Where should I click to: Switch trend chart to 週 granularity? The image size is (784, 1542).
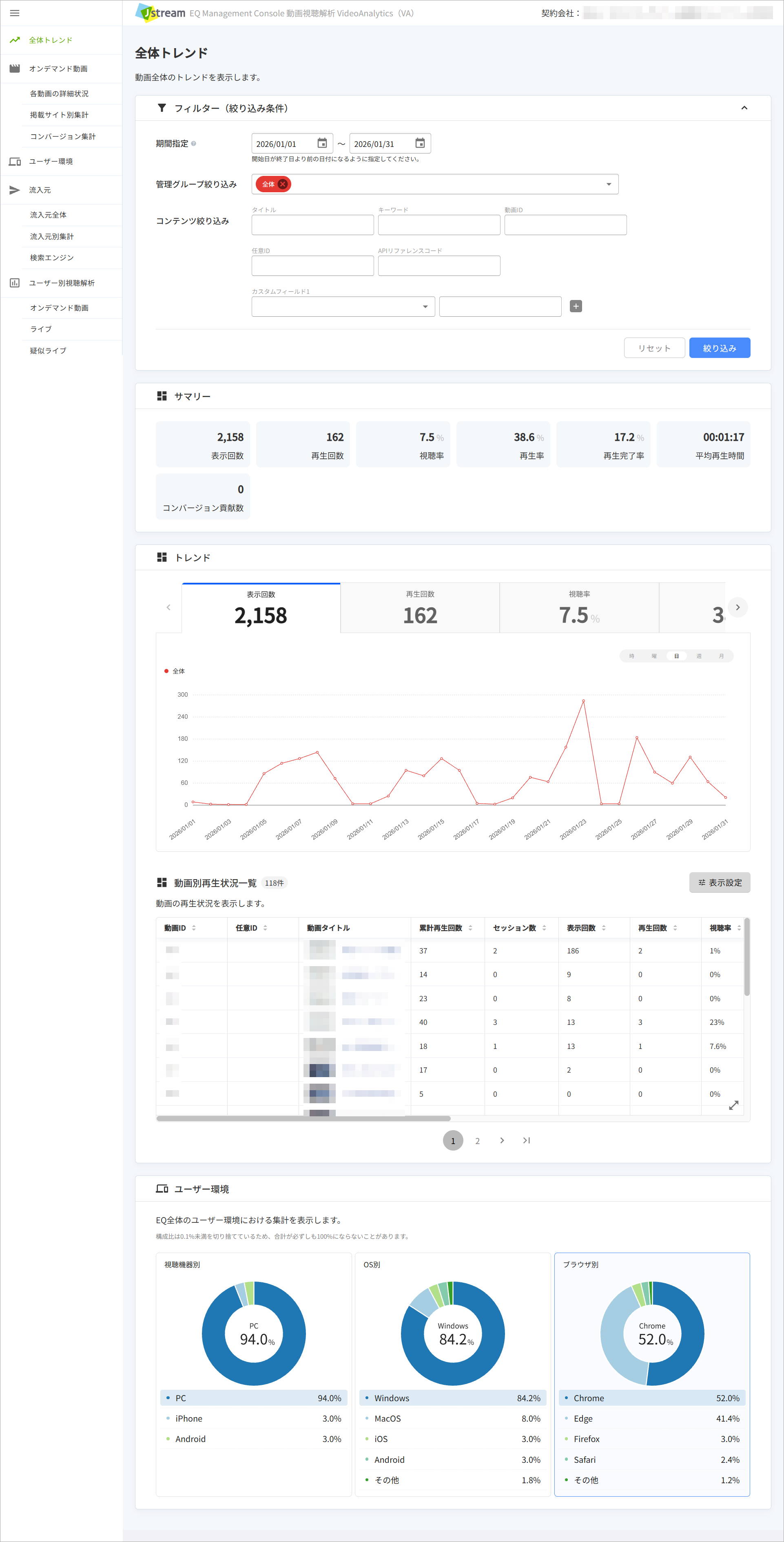click(x=698, y=656)
